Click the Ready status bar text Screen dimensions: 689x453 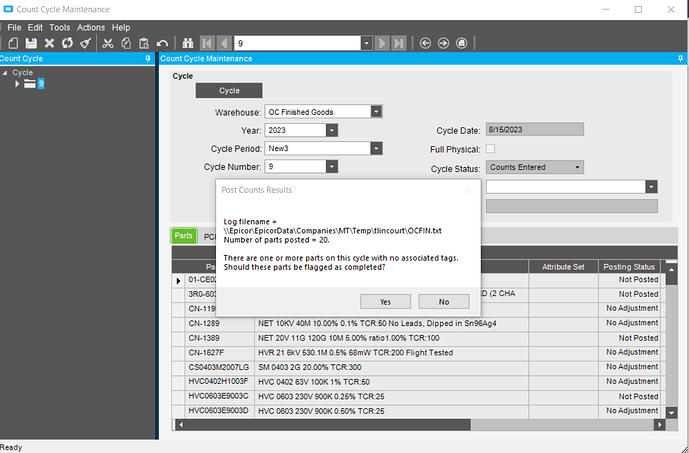11,447
